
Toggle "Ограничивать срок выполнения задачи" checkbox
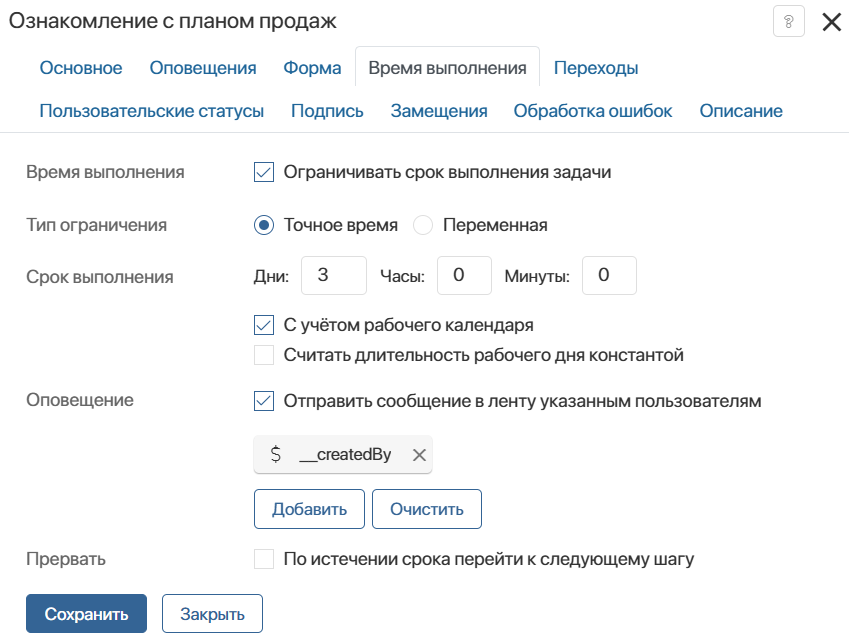pos(264,172)
